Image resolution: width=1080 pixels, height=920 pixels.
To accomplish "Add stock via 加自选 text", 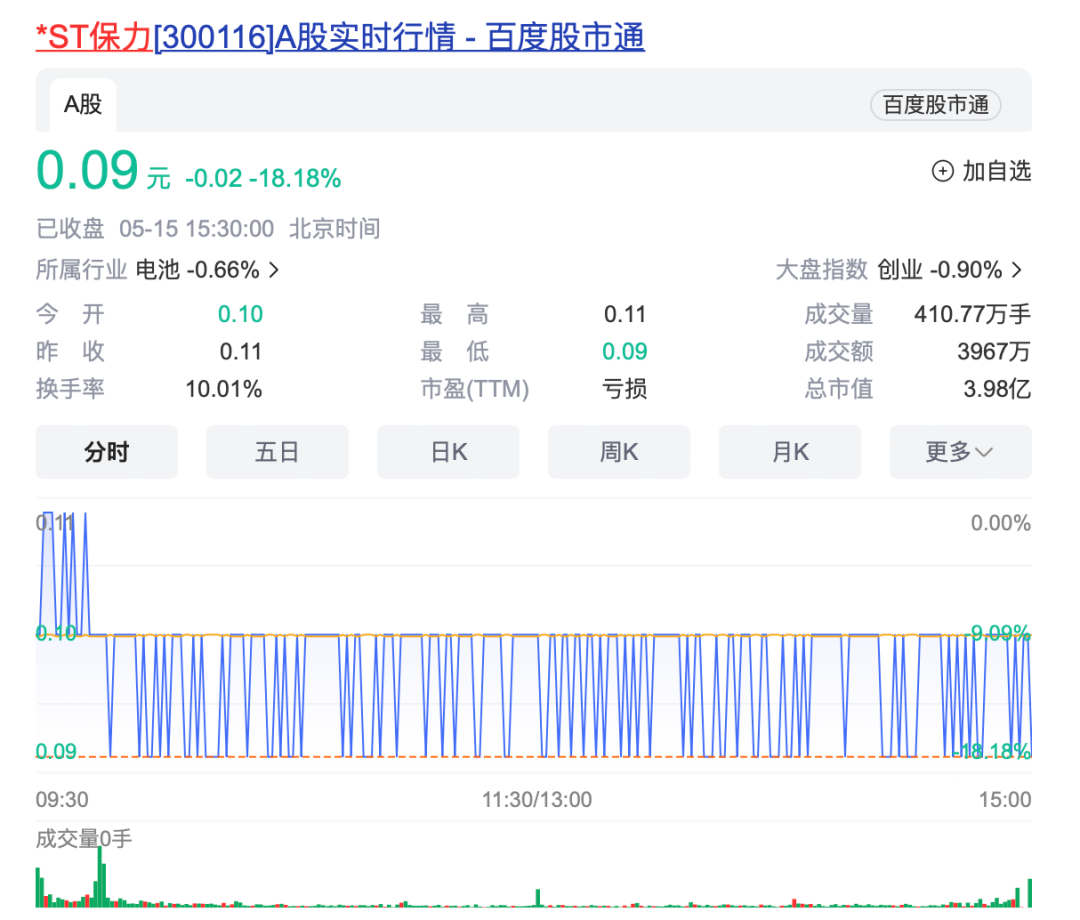I will click(996, 171).
